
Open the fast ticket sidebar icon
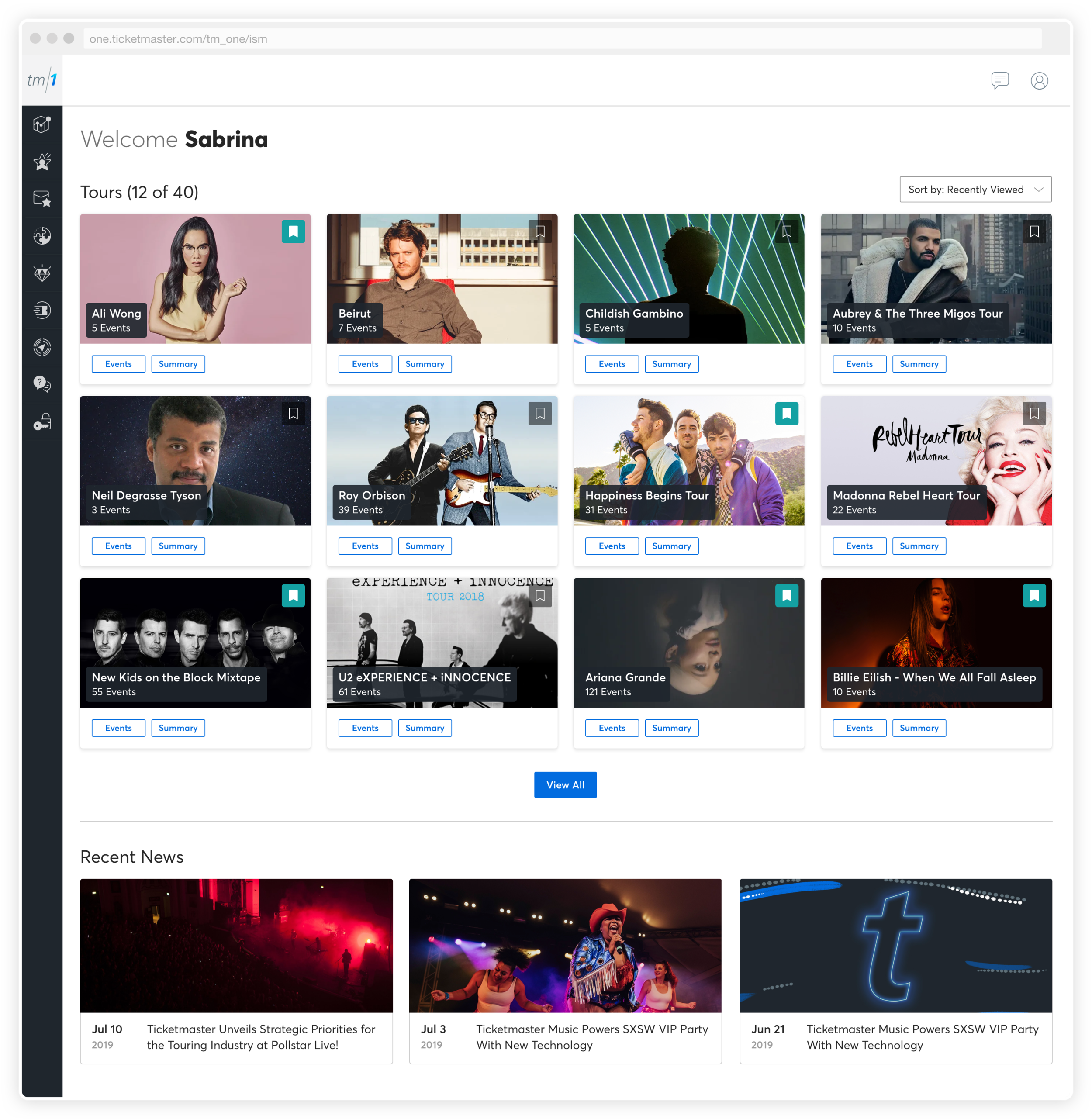(x=42, y=310)
